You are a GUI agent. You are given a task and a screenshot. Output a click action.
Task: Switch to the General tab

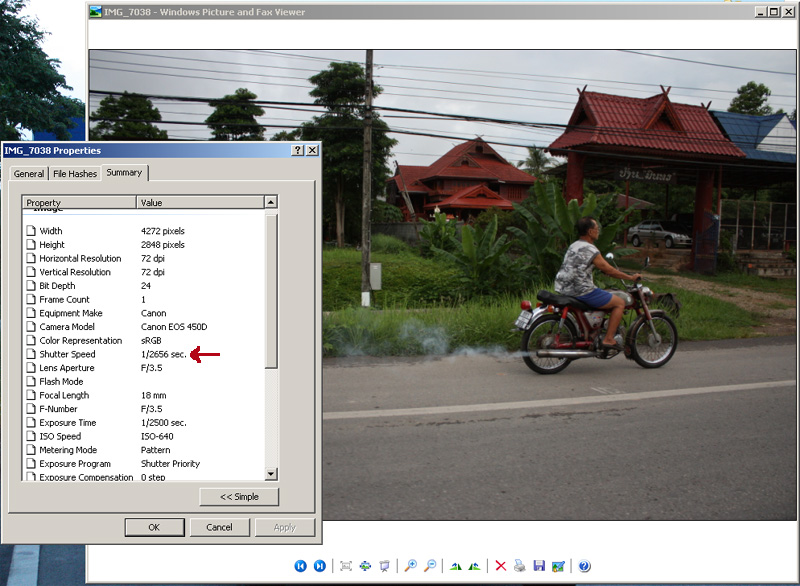pyautogui.click(x=29, y=174)
